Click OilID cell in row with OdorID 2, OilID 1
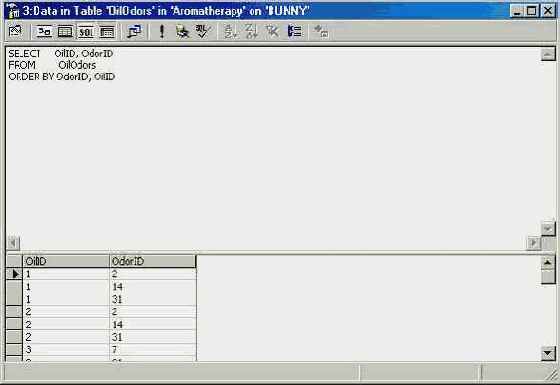The height and width of the screenshot is (385, 560). [66, 274]
